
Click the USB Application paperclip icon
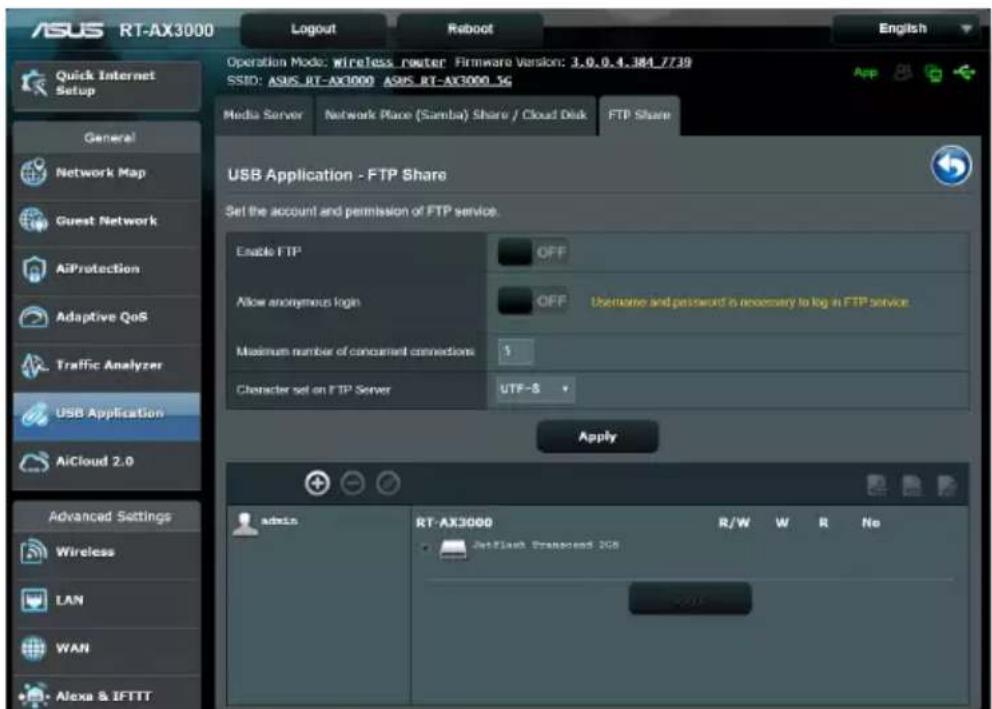[34, 414]
